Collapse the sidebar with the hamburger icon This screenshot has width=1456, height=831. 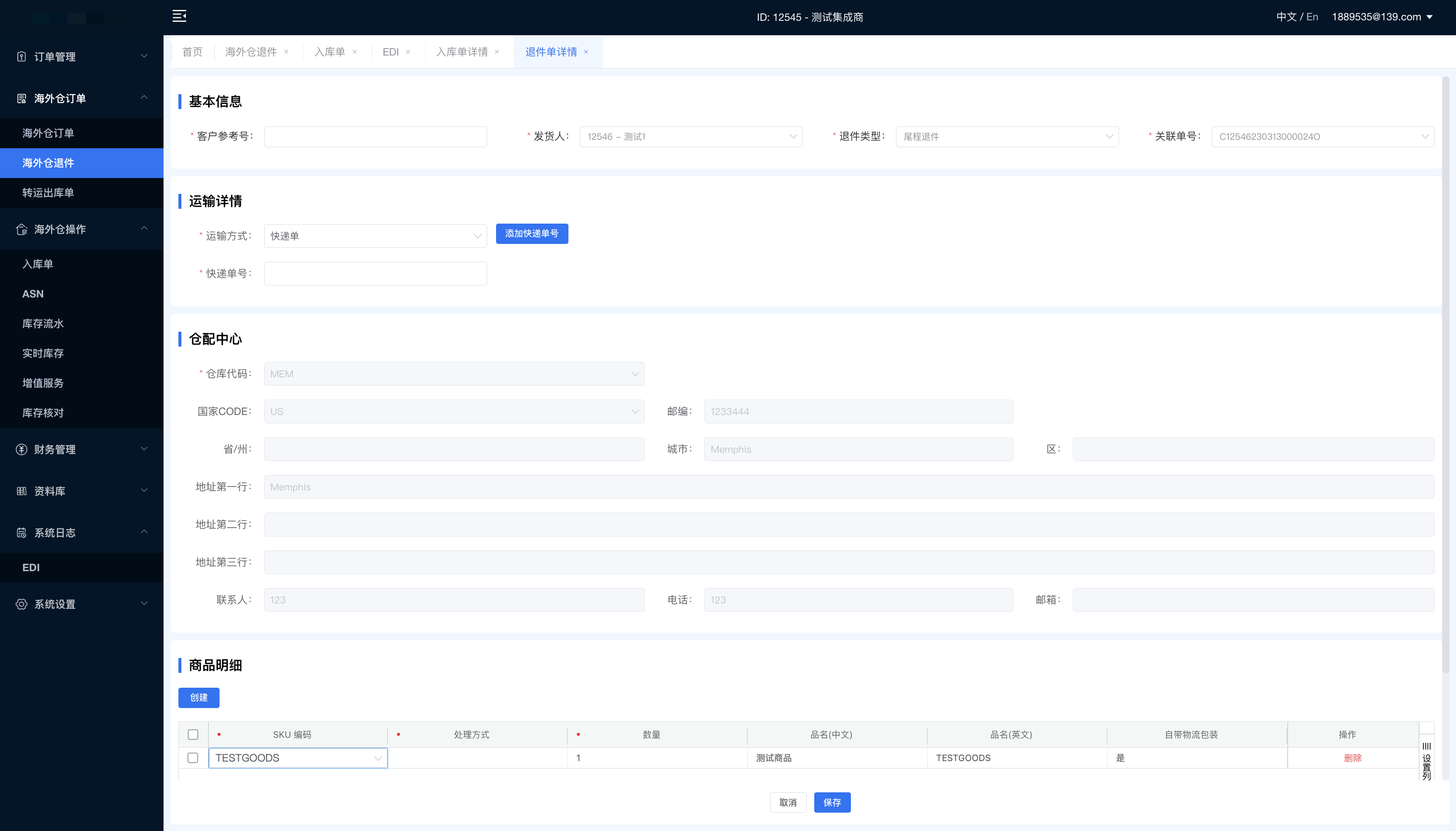tap(180, 16)
